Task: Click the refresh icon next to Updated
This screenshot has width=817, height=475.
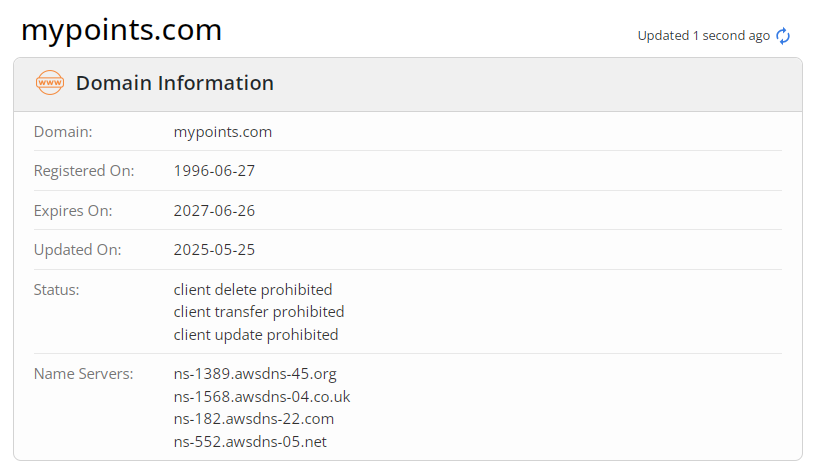Action: tap(783, 36)
